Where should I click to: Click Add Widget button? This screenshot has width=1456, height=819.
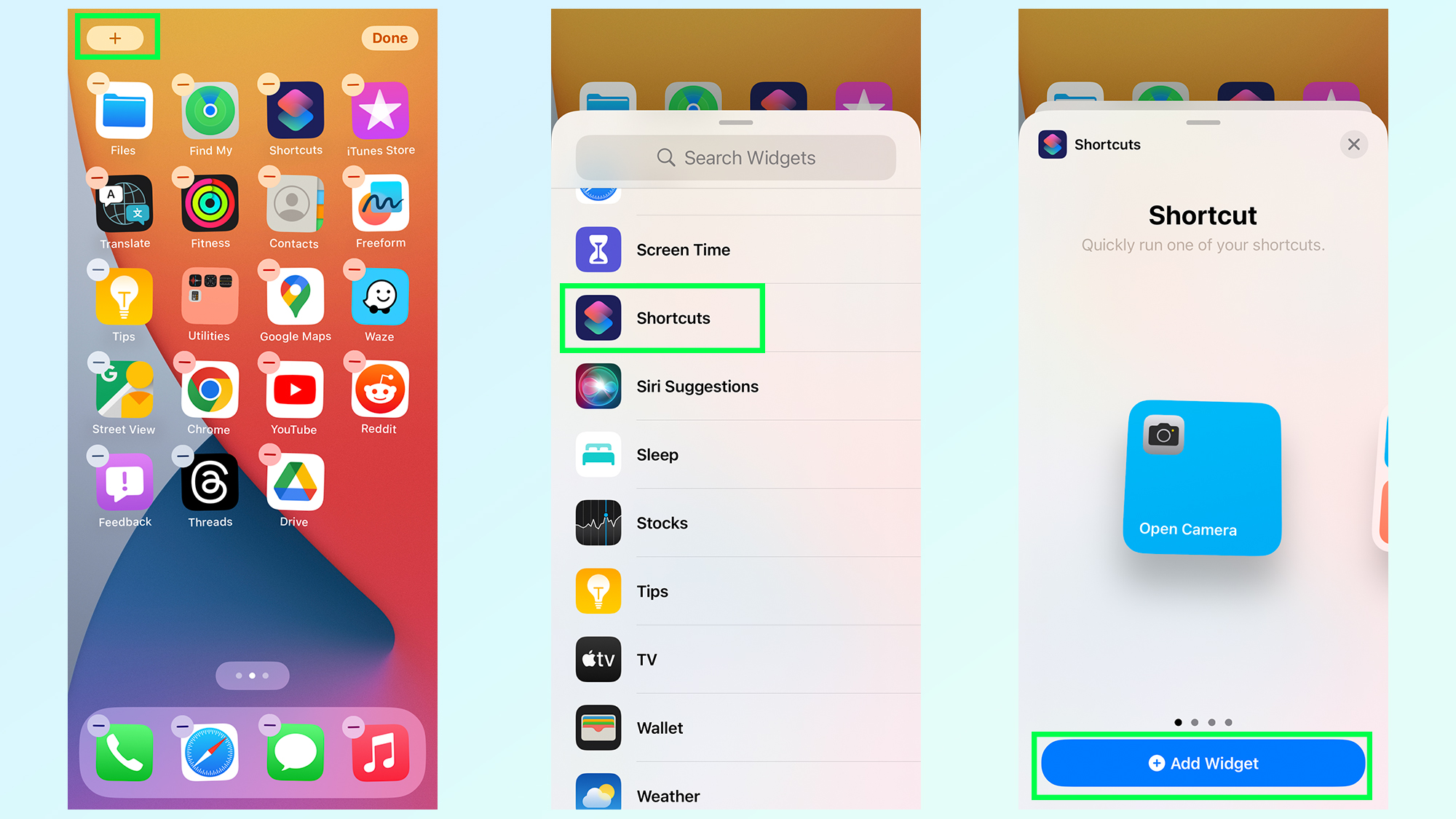[x=1200, y=764]
